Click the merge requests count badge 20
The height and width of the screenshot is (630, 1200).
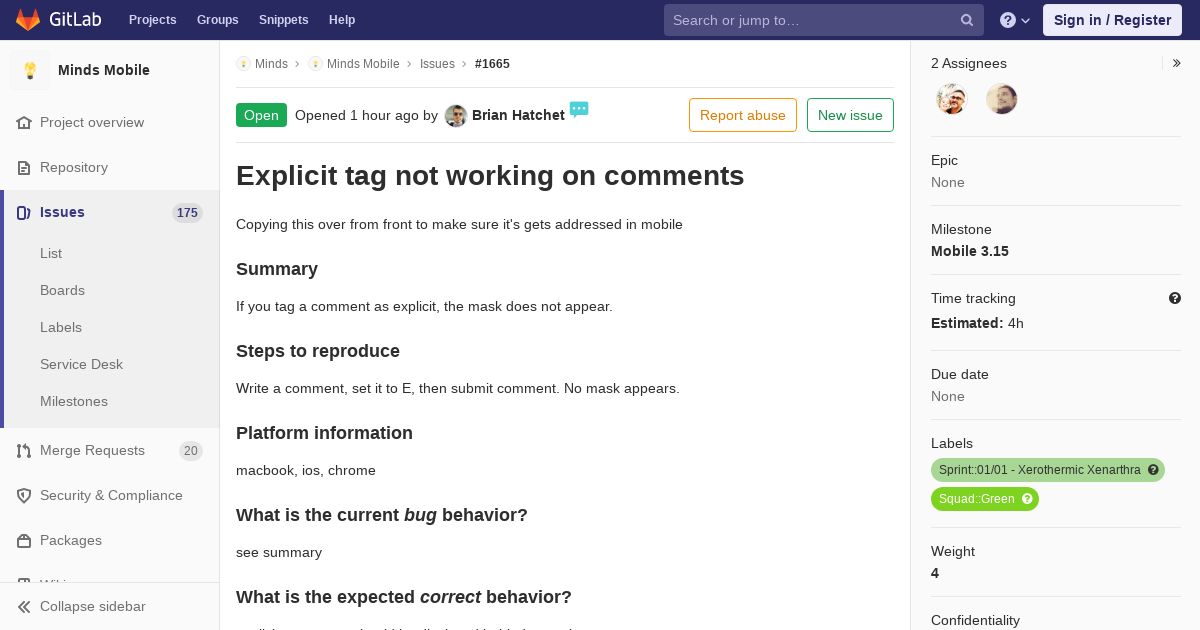[x=191, y=451]
